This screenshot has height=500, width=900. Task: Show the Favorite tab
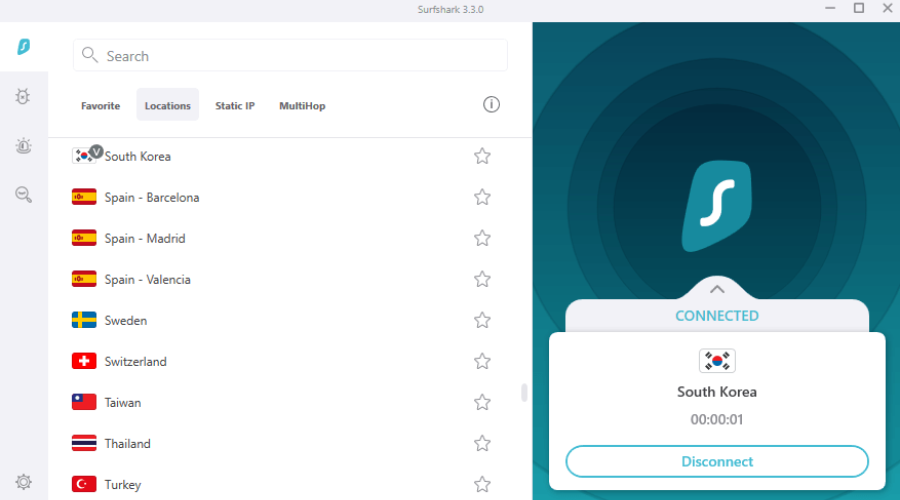tap(100, 106)
